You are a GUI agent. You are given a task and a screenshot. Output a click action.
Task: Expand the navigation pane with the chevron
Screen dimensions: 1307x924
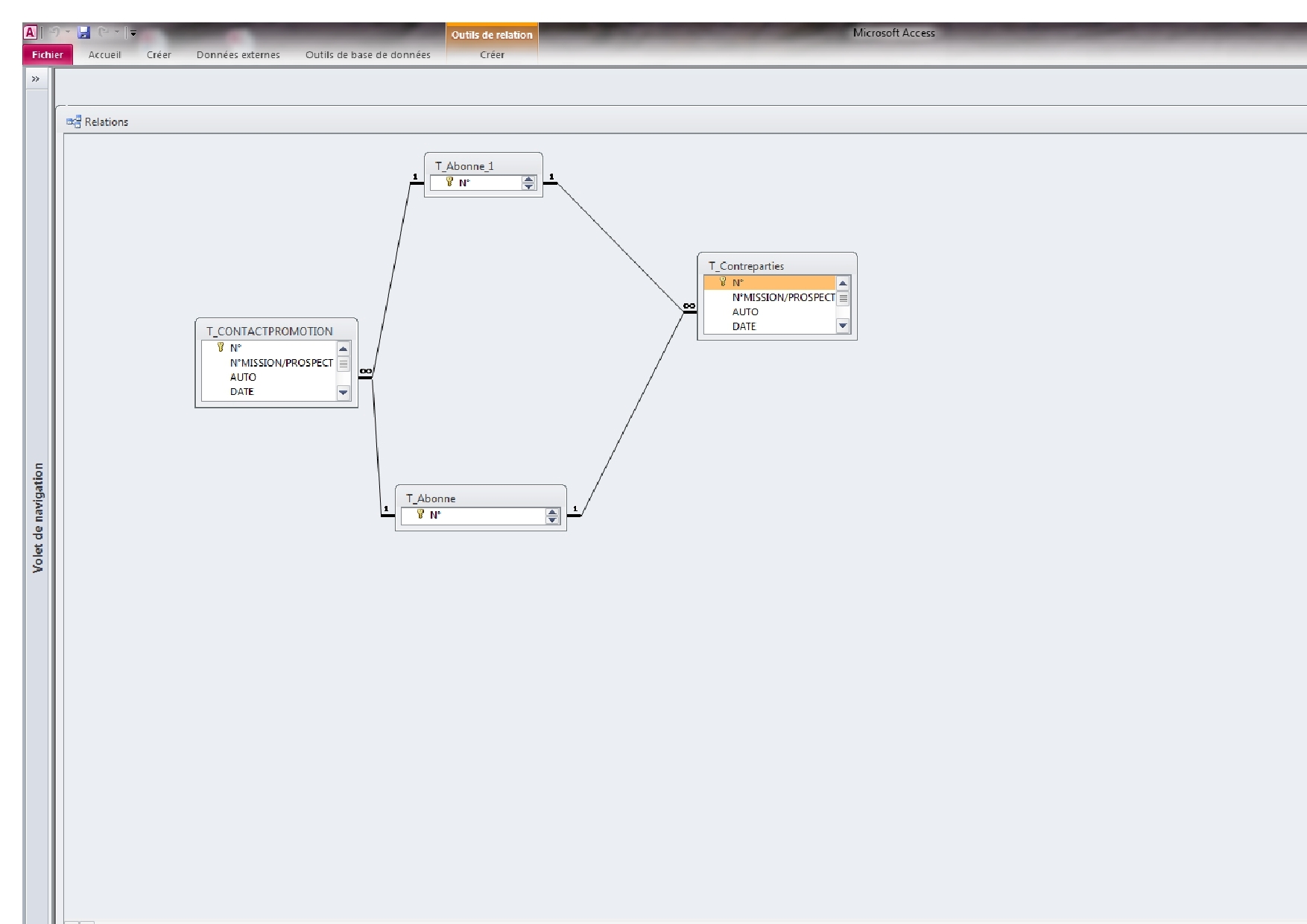coord(36,79)
